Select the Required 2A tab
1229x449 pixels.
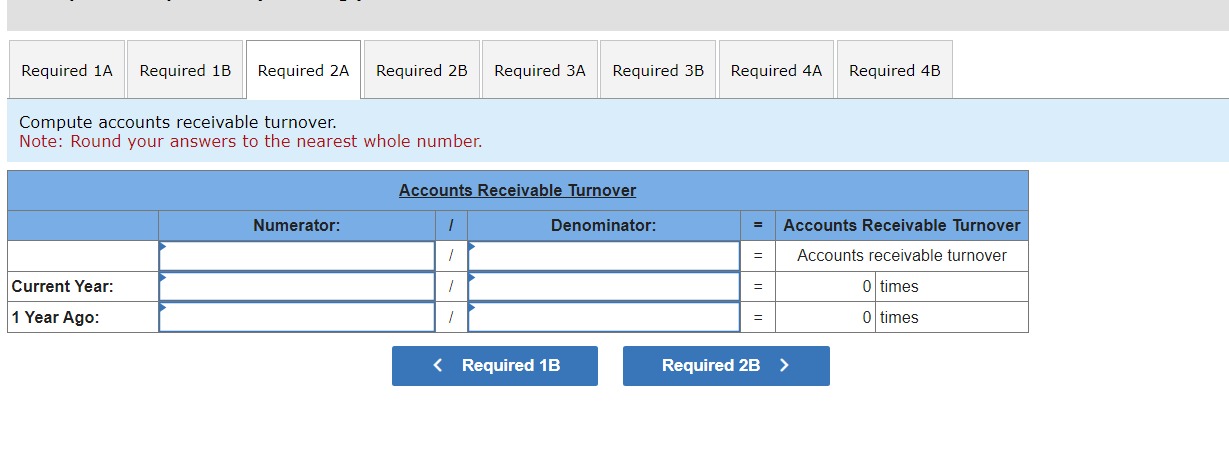tap(303, 70)
